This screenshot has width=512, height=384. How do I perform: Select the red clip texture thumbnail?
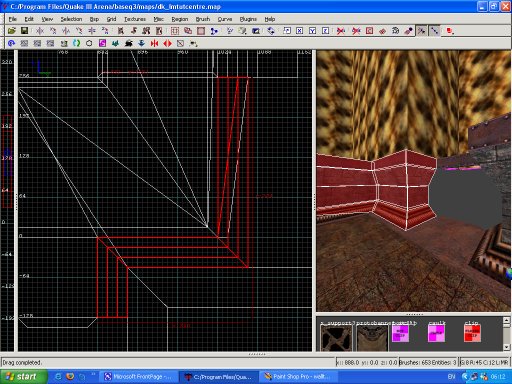coord(472,334)
